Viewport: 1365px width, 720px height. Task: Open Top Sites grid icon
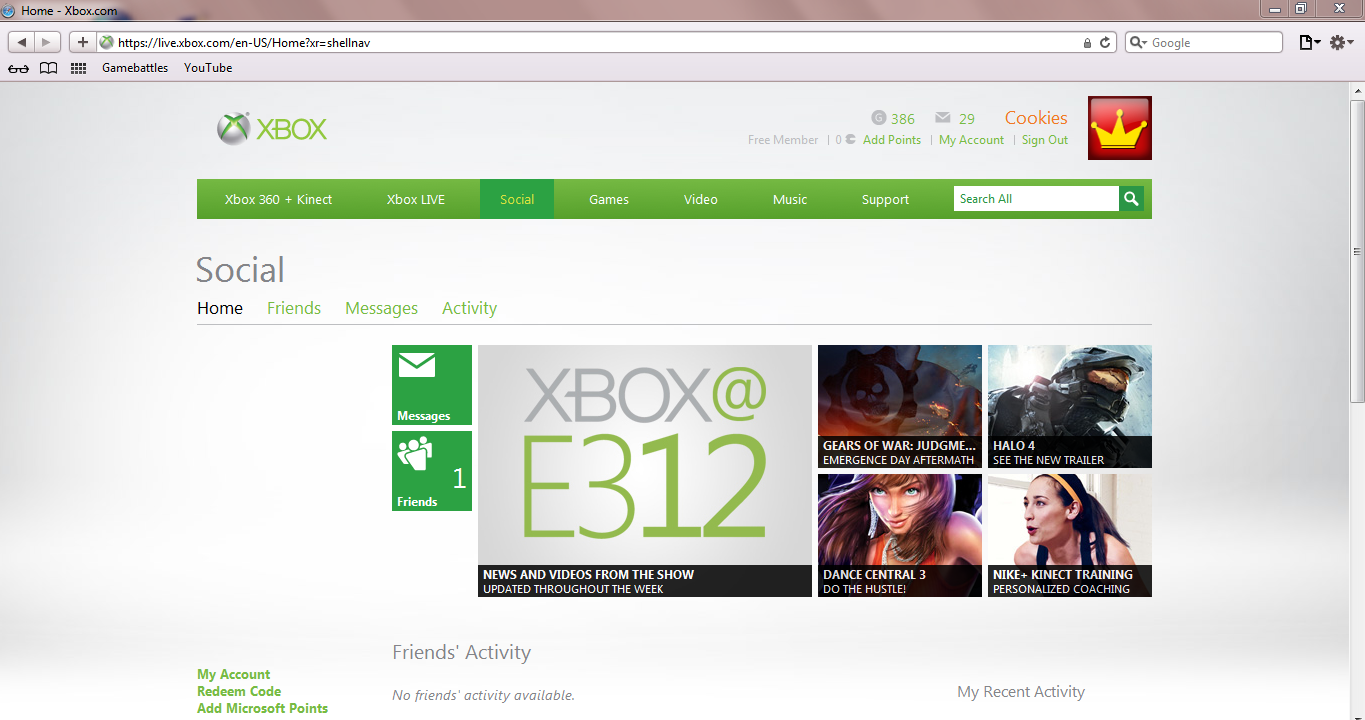(x=79, y=68)
